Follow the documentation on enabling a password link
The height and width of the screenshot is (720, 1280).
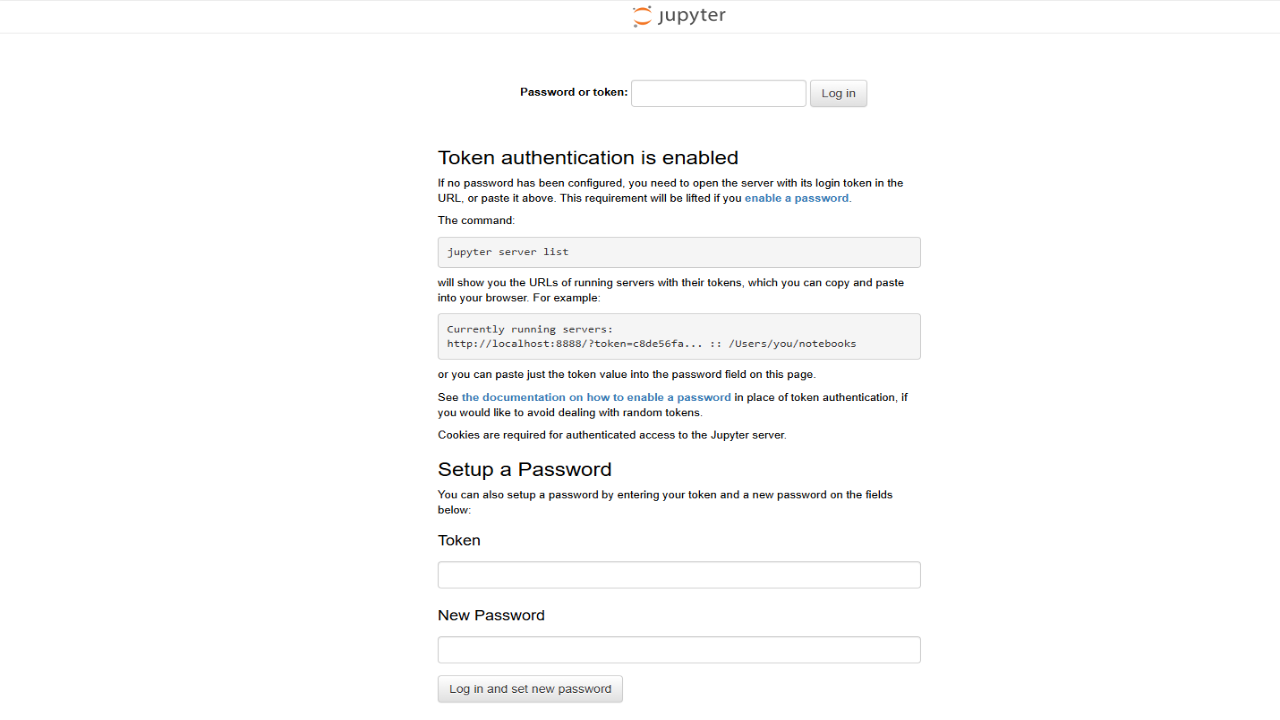(x=596, y=397)
